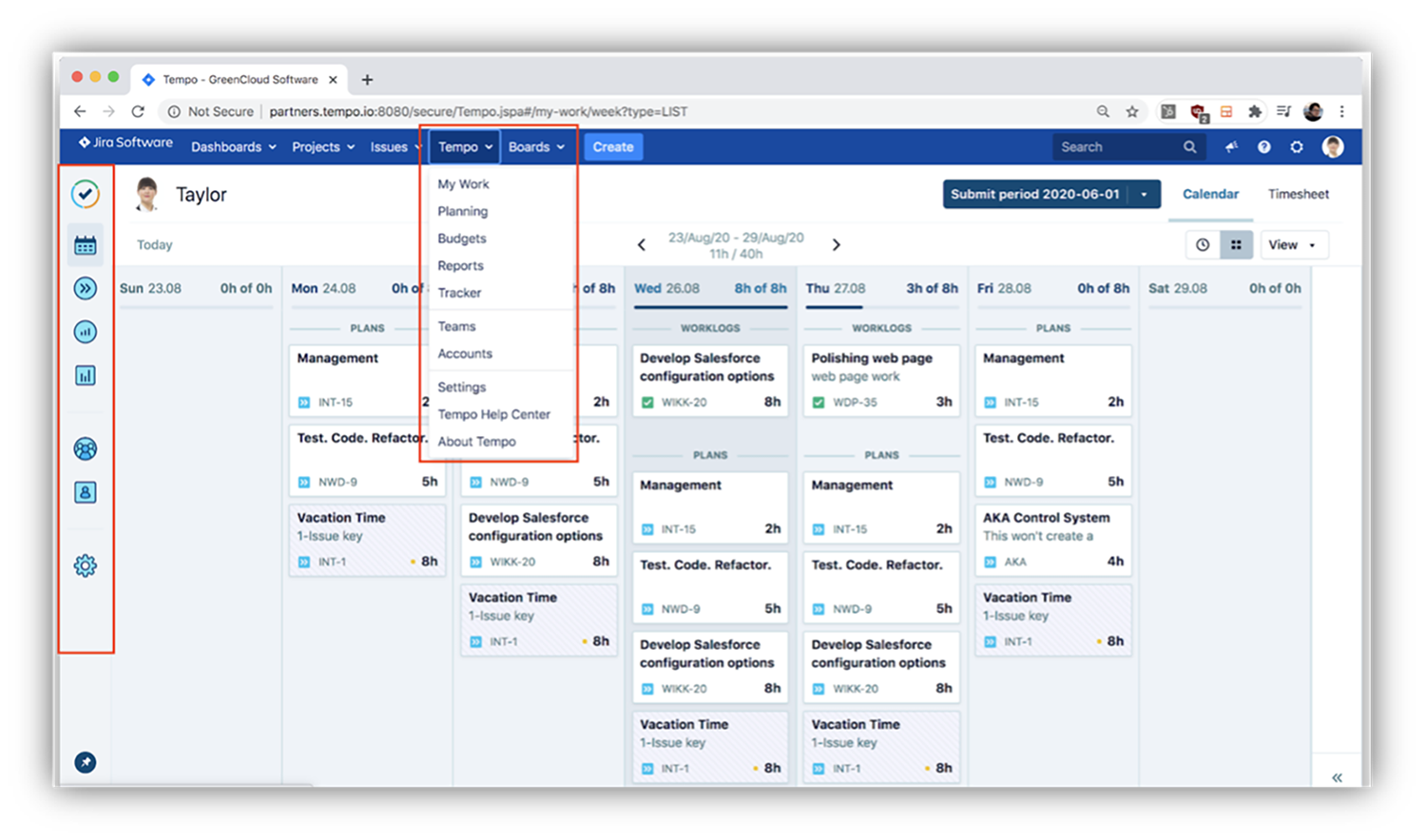Screen dimensions: 1426x840
Task: Reload the browser page
Action: tap(138, 111)
